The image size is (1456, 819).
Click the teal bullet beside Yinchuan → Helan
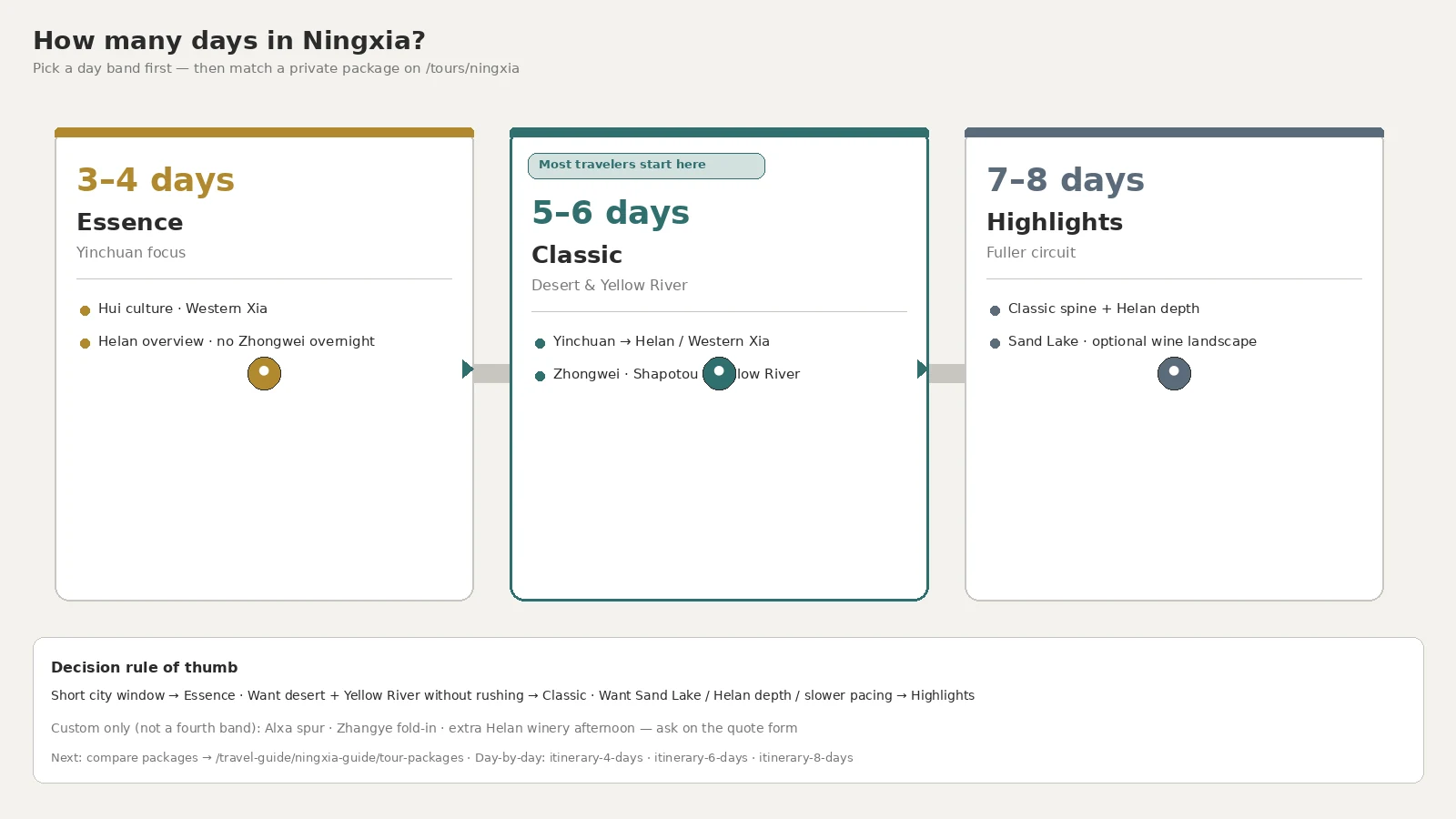point(540,343)
